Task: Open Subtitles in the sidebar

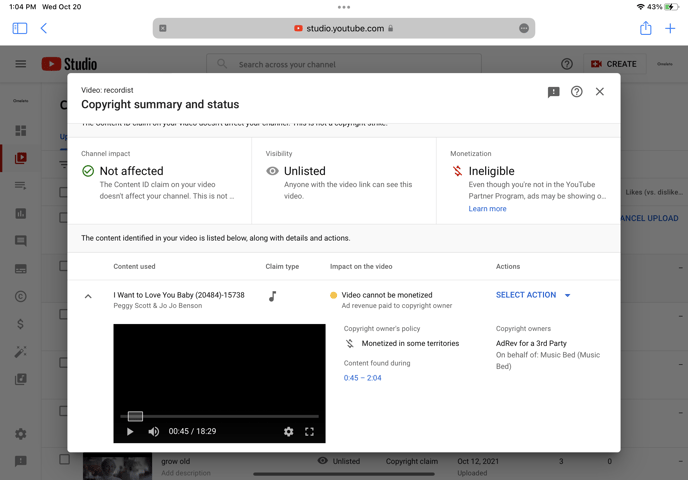Action: pyautogui.click(x=21, y=269)
